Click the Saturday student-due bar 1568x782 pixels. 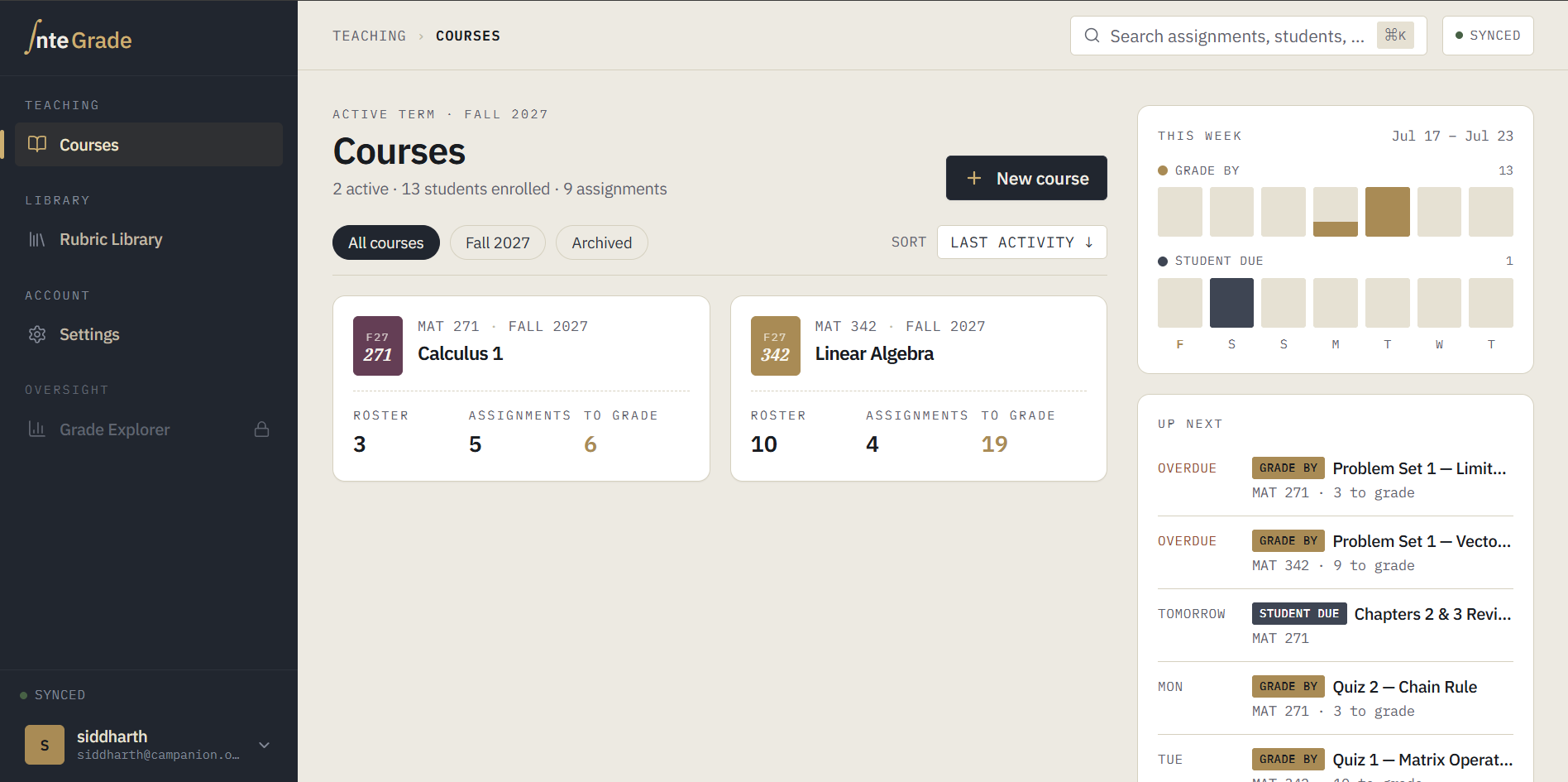(1231, 303)
